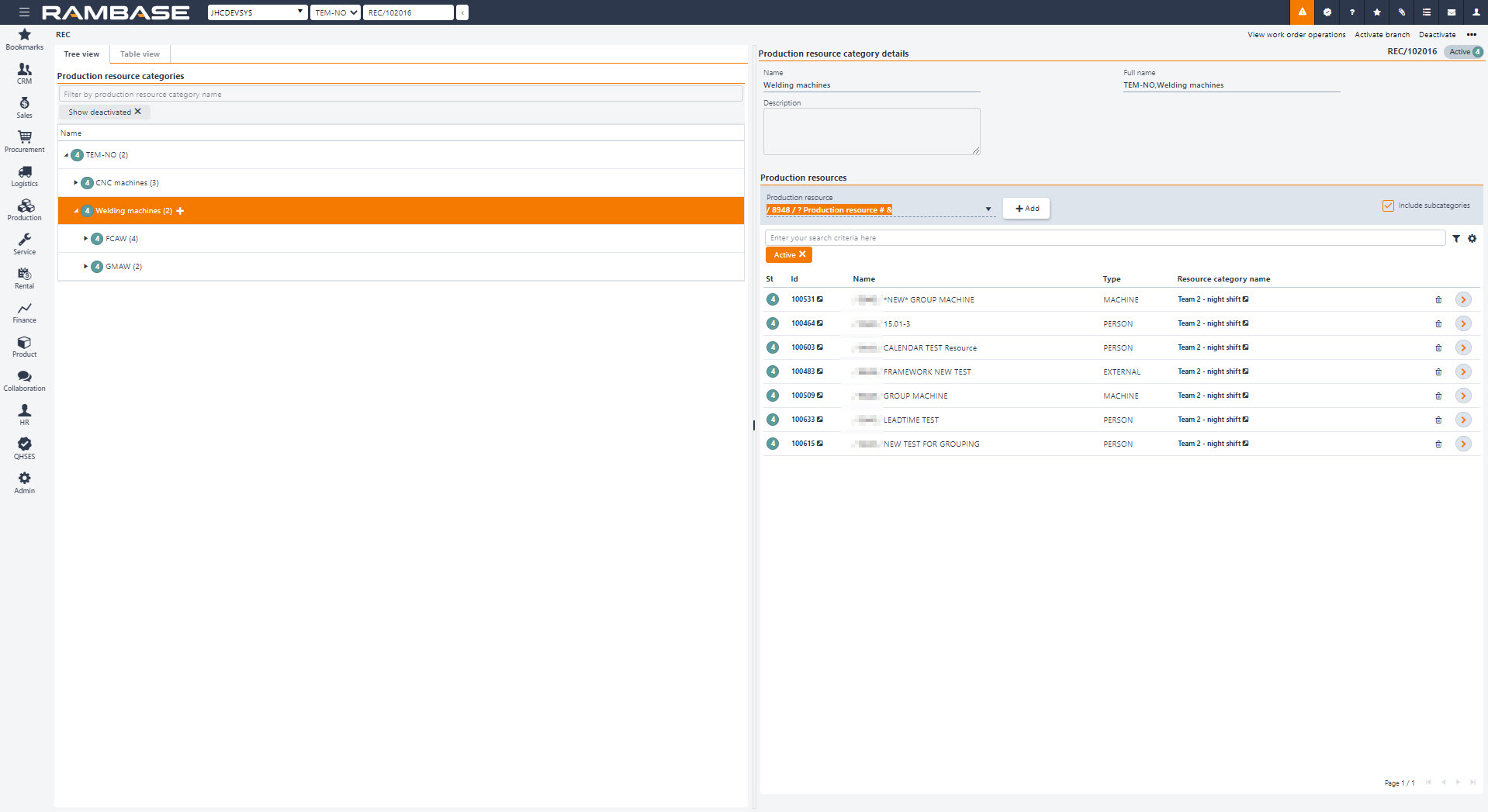Screen dimensions: 1488x812
Task: Remove the Active filter chip
Action: [802, 254]
